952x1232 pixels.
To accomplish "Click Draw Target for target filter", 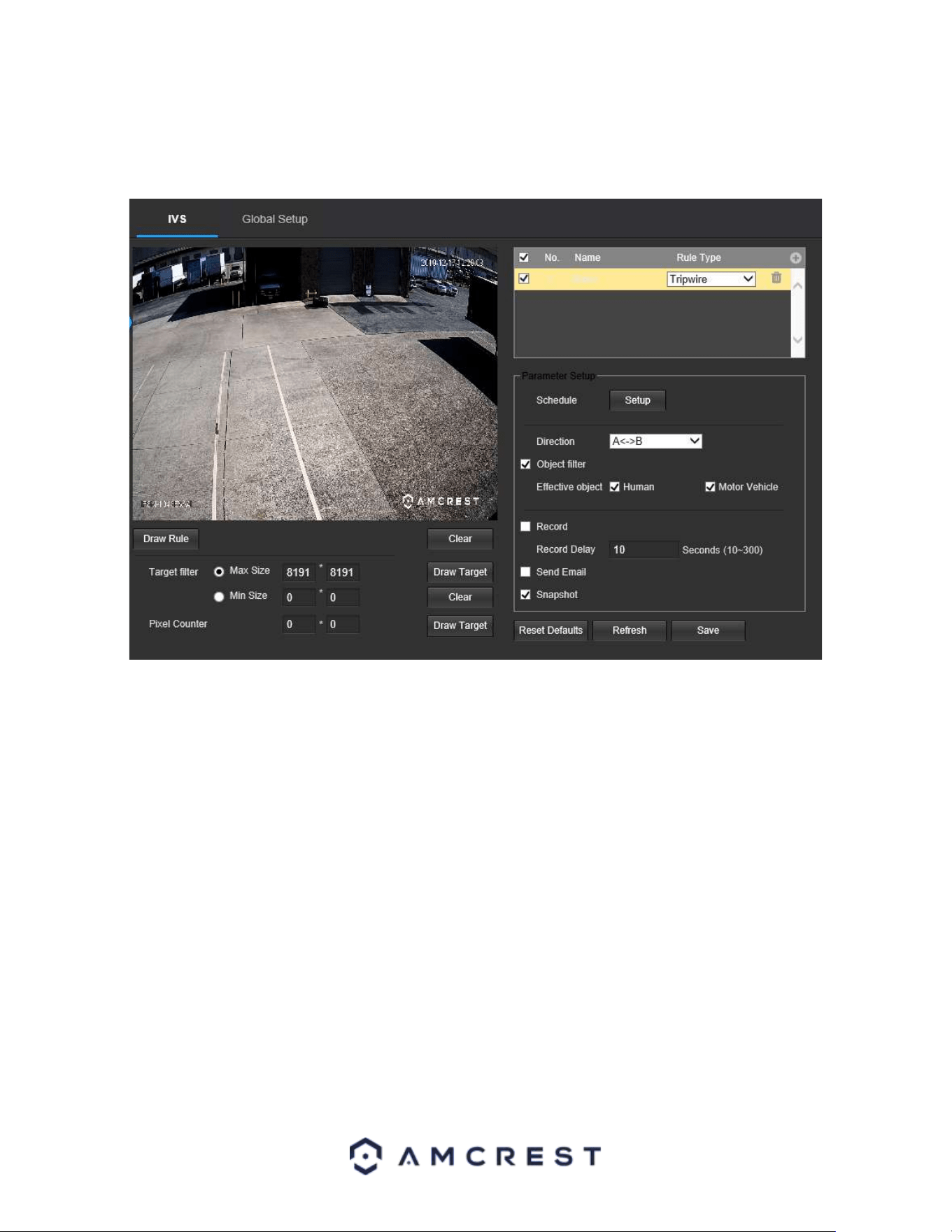I will 460,572.
